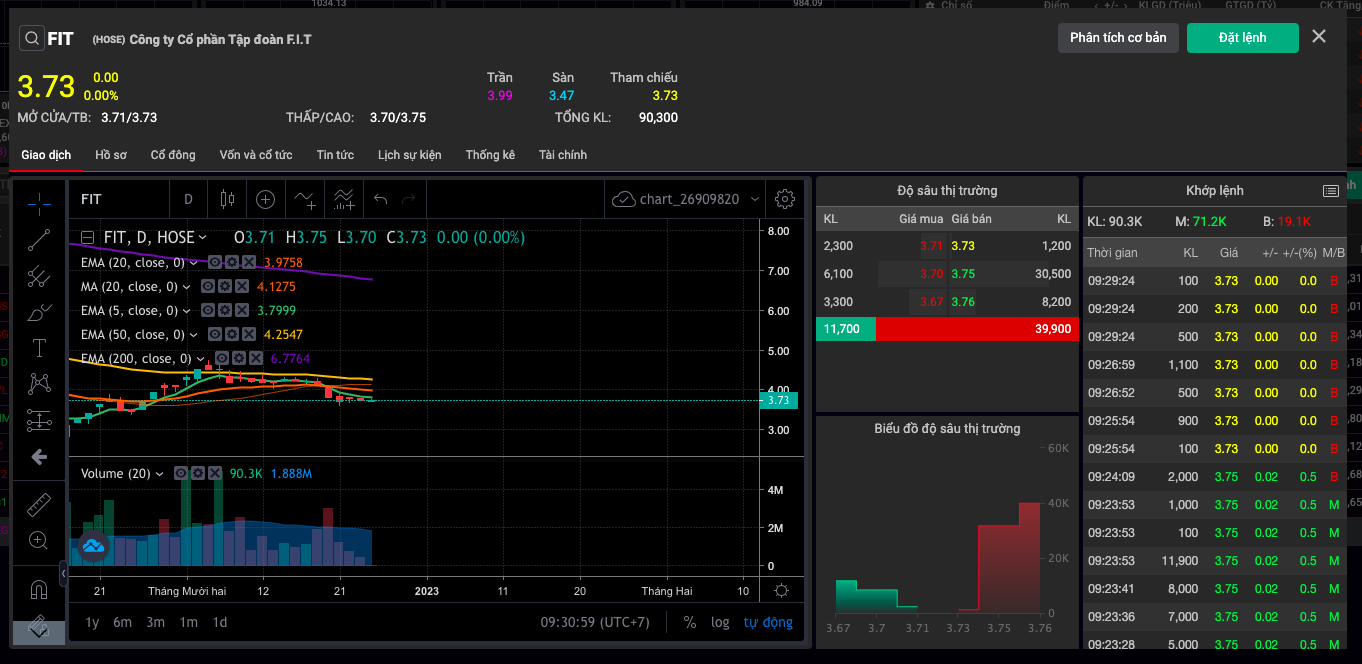1362x664 pixels.
Task: Click the Phân tích cơ bản button
Action: [x=1118, y=38]
